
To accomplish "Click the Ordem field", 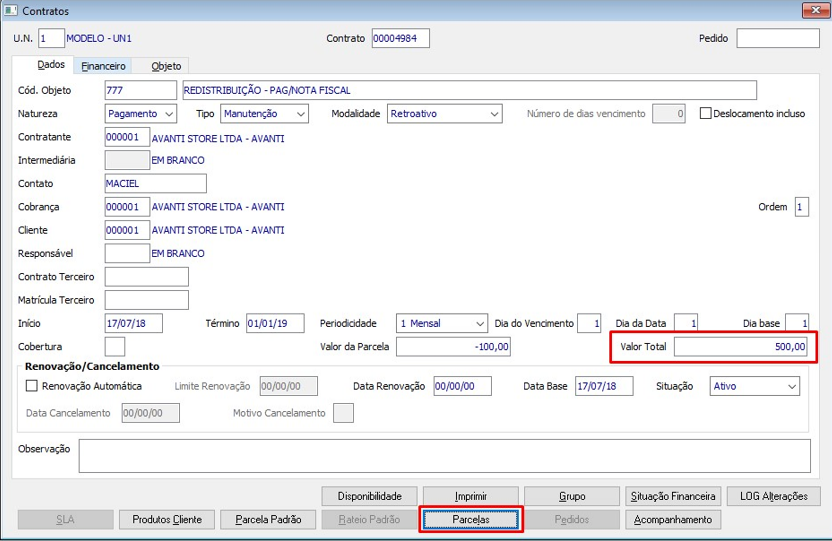I will (802, 207).
